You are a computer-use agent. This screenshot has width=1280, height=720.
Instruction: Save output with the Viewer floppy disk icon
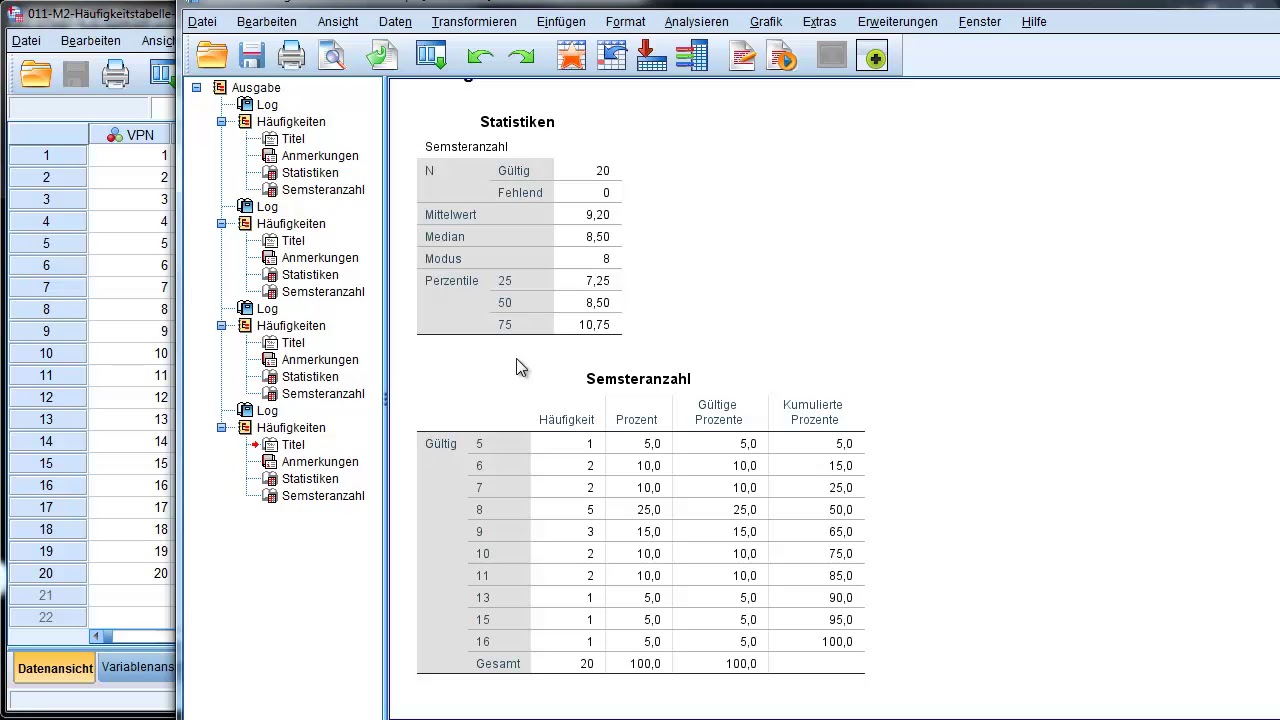pos(251,56)
